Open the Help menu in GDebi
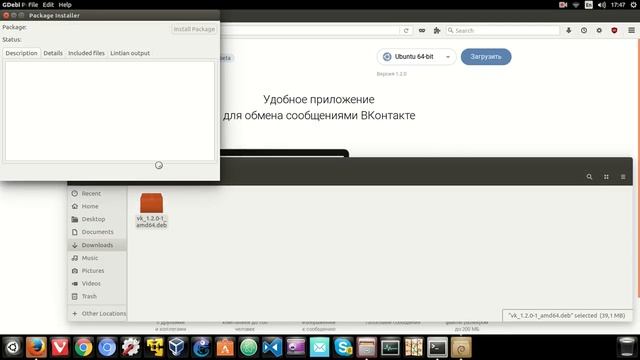 65,5
